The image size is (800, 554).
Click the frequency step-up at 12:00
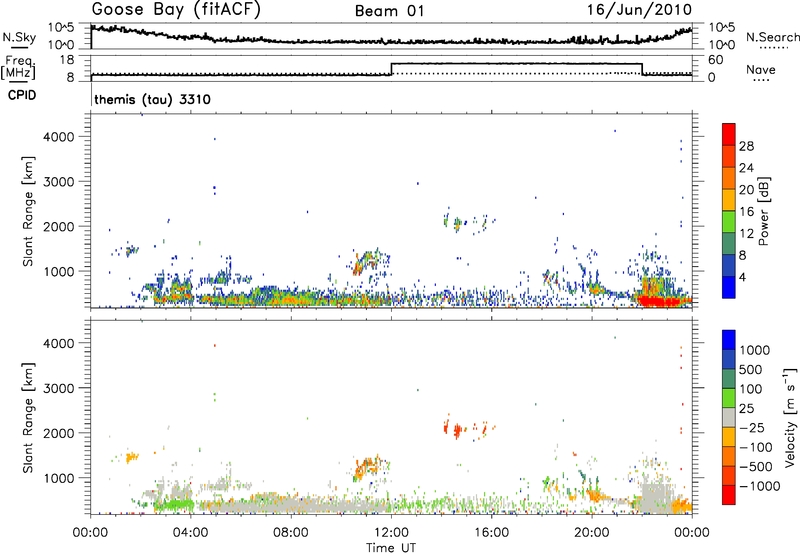391,69
